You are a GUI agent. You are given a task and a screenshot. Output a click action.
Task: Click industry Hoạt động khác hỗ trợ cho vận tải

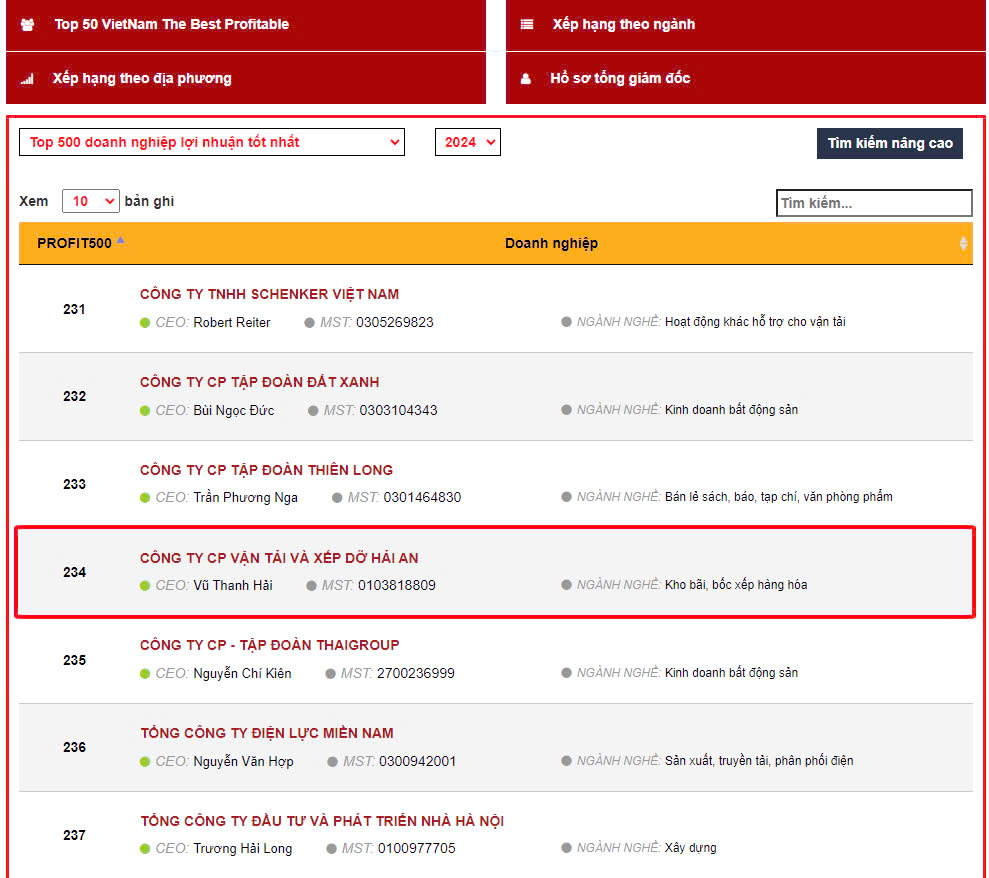click(x=755, y=322)
